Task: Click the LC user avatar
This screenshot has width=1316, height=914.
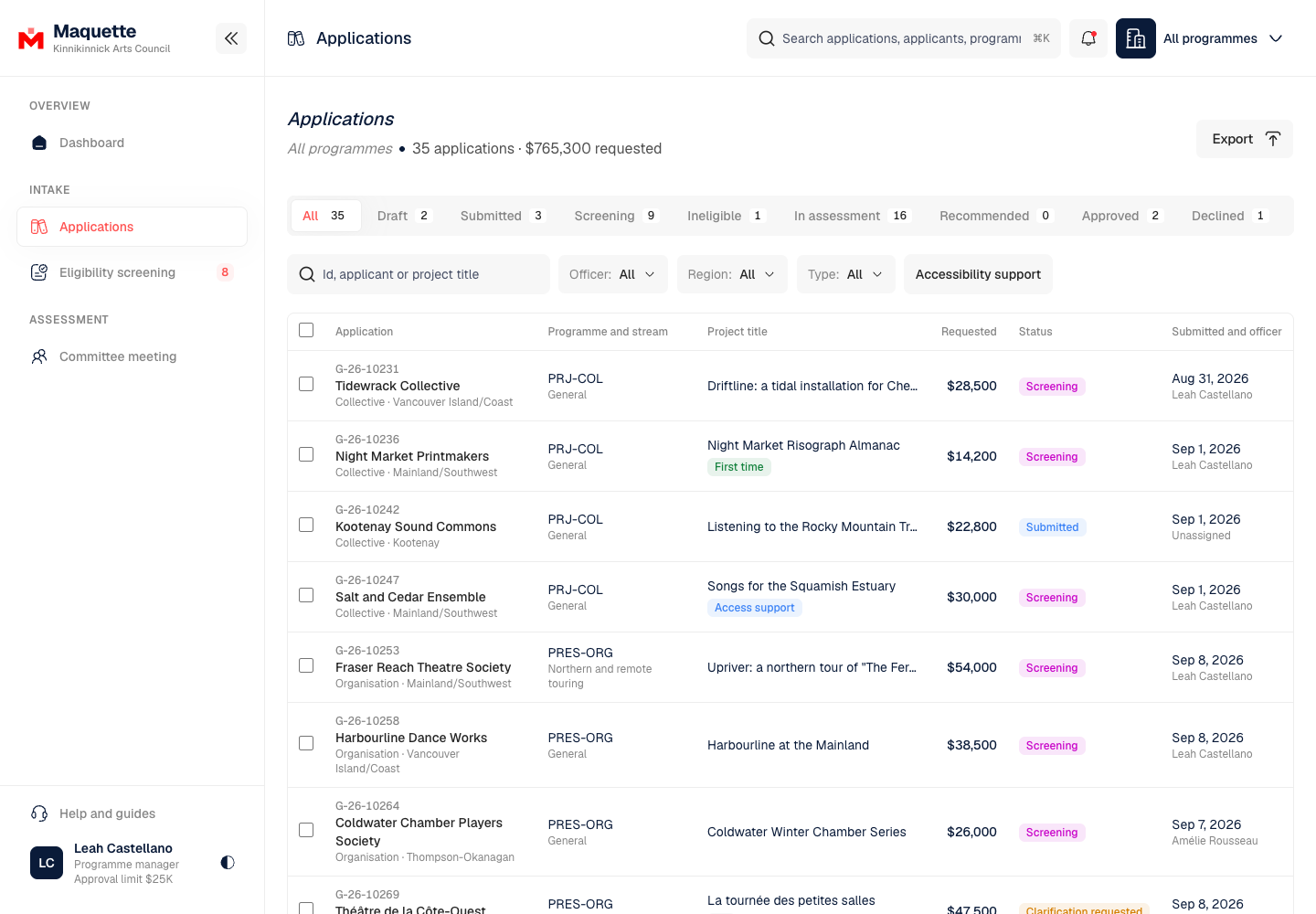Action: 47,863
